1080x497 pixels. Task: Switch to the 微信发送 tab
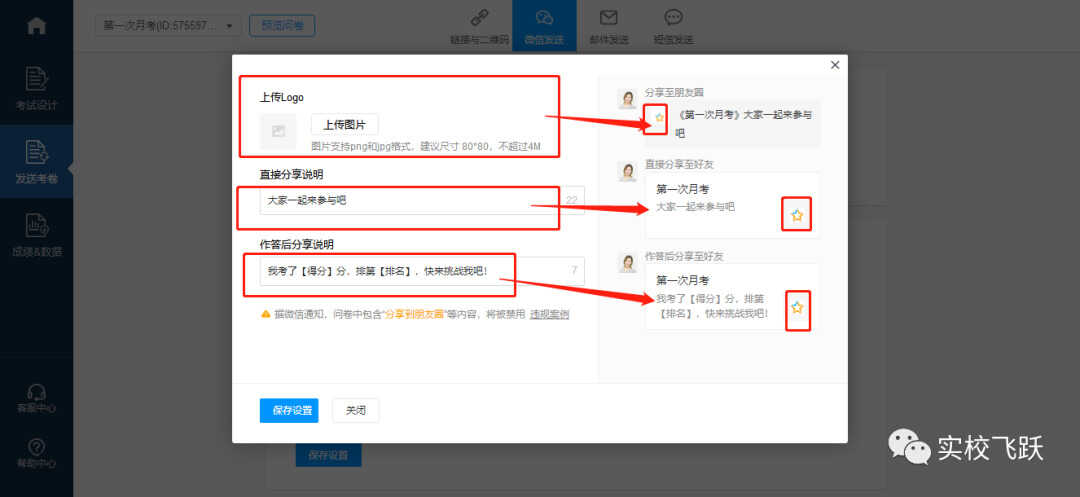pyautogui.click(x=544, y=26)
